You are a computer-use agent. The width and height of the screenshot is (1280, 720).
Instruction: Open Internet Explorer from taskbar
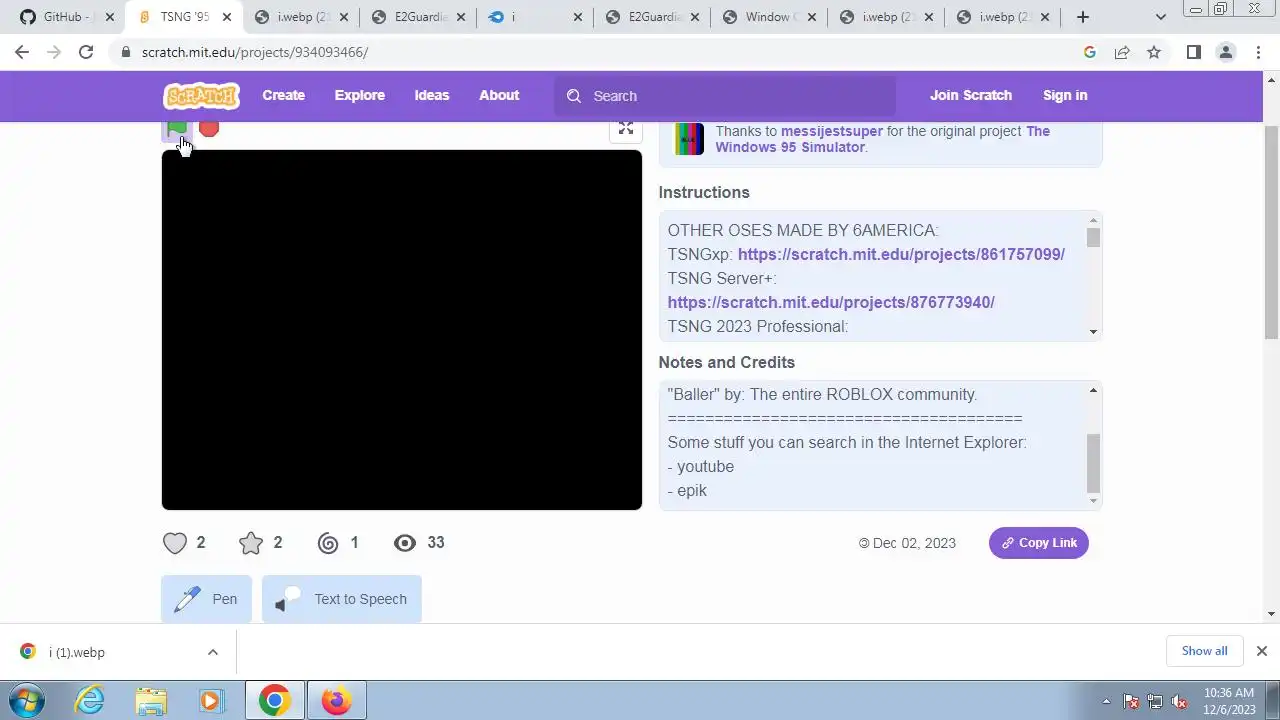pos(89,701)
